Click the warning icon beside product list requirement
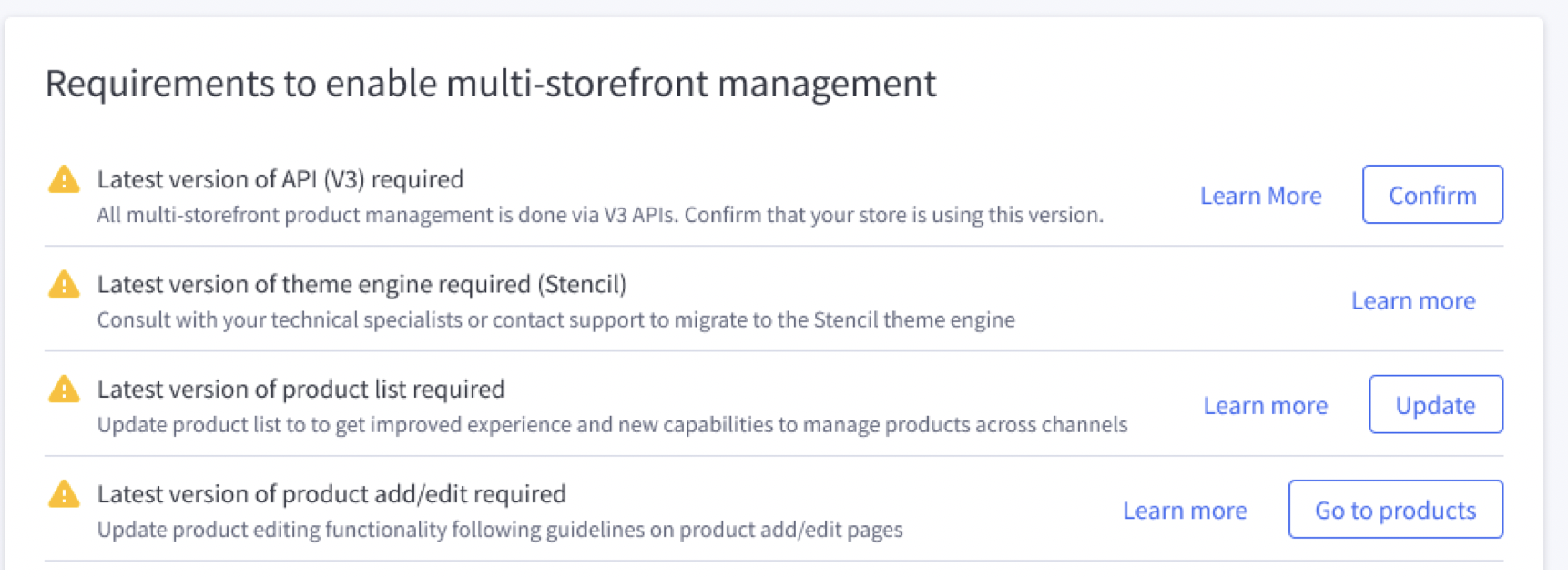The width and height of the screenshot is (1568, 577). click(x=64, y=390)
